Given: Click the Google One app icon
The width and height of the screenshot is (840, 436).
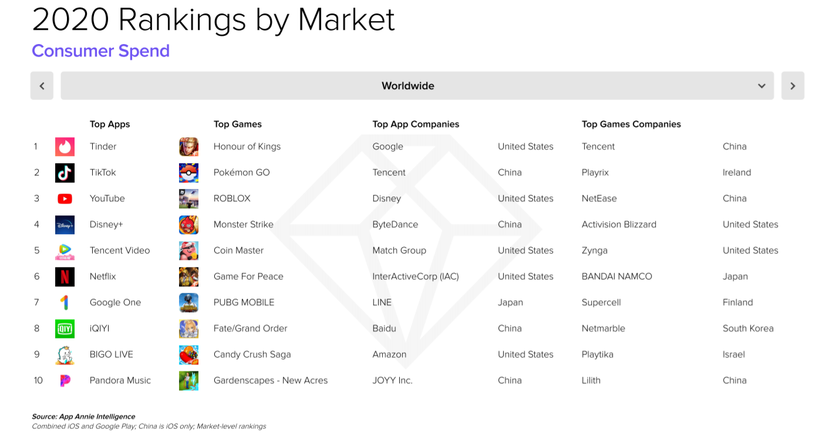Looking at the screenshot, I should [x=65, y=303].
